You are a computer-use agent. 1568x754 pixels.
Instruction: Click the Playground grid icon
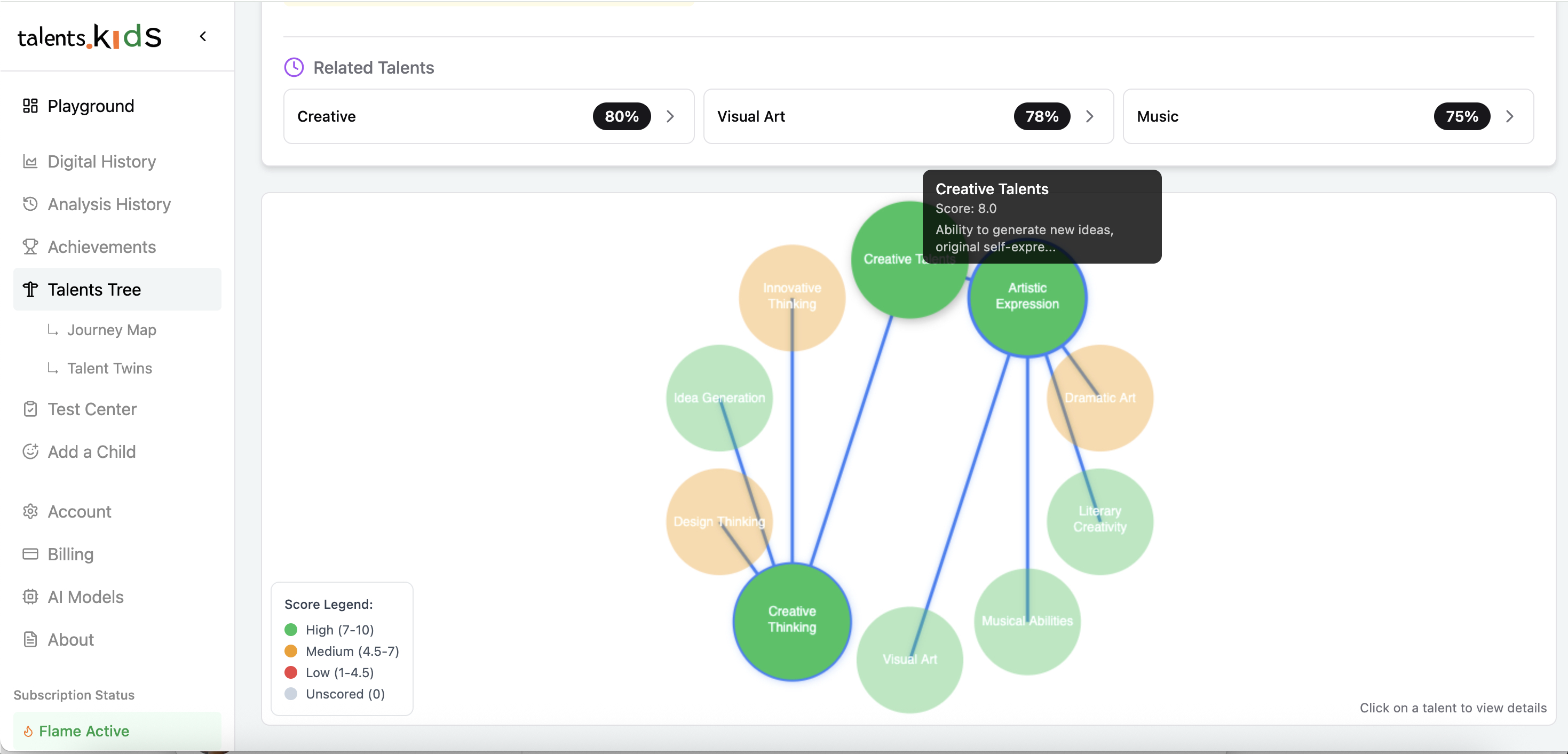[30, 106]
